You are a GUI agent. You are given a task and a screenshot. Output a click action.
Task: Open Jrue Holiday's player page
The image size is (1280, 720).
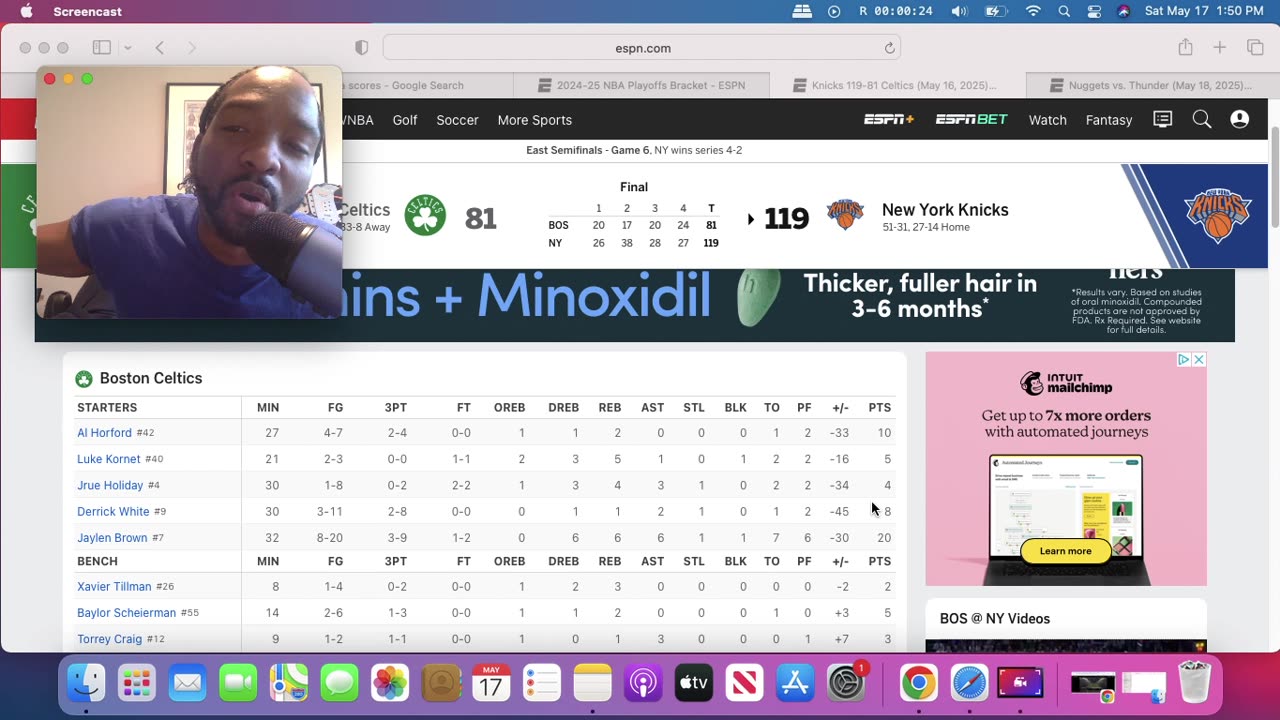pyautogui.click(x=110, y=485)
